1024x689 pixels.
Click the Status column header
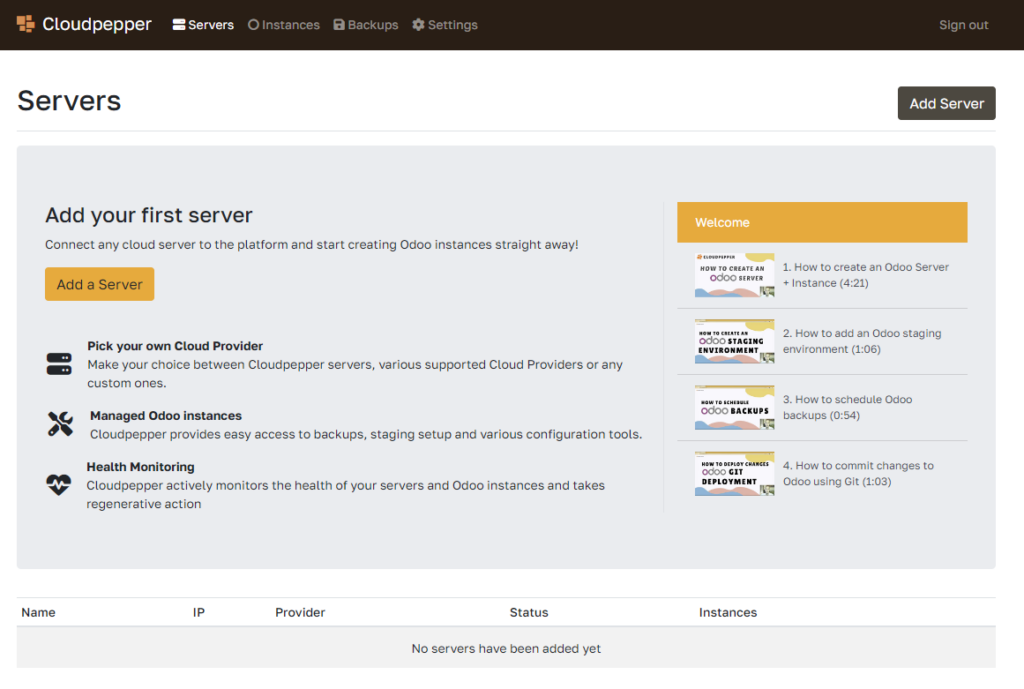[529, 612]
